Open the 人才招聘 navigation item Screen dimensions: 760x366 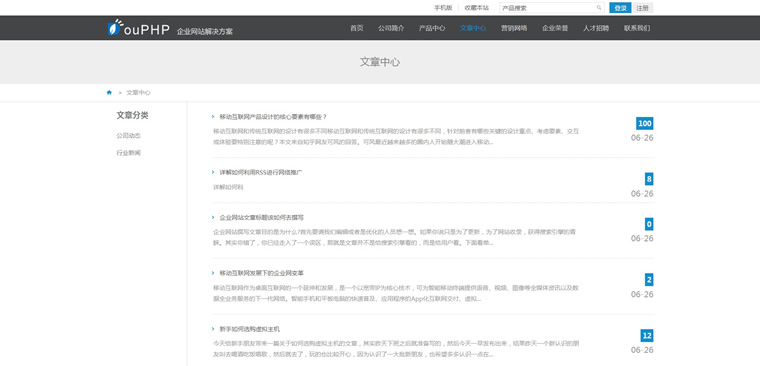click(x=596, y=28)
